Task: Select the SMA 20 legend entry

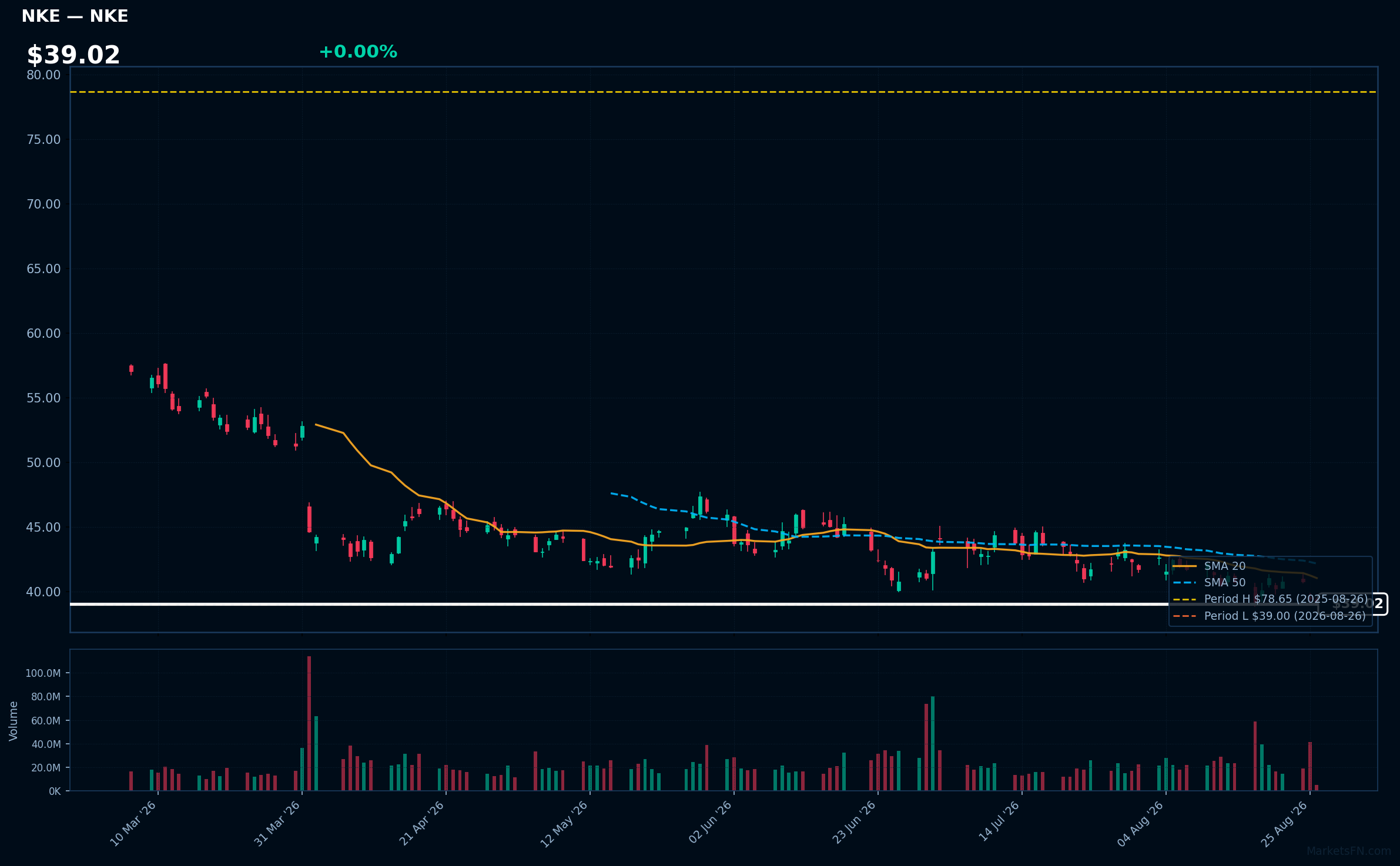Action: tap(1210, 566)
